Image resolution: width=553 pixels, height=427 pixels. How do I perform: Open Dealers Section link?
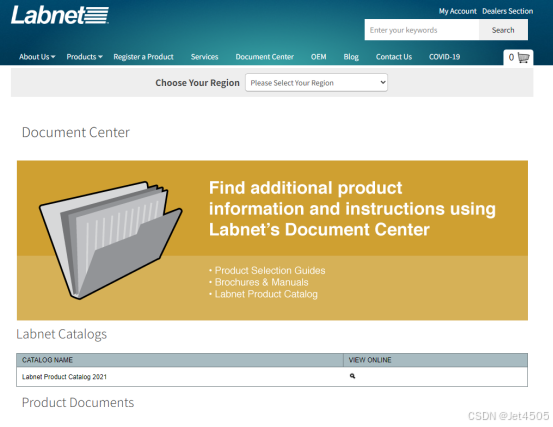point(508,11)
